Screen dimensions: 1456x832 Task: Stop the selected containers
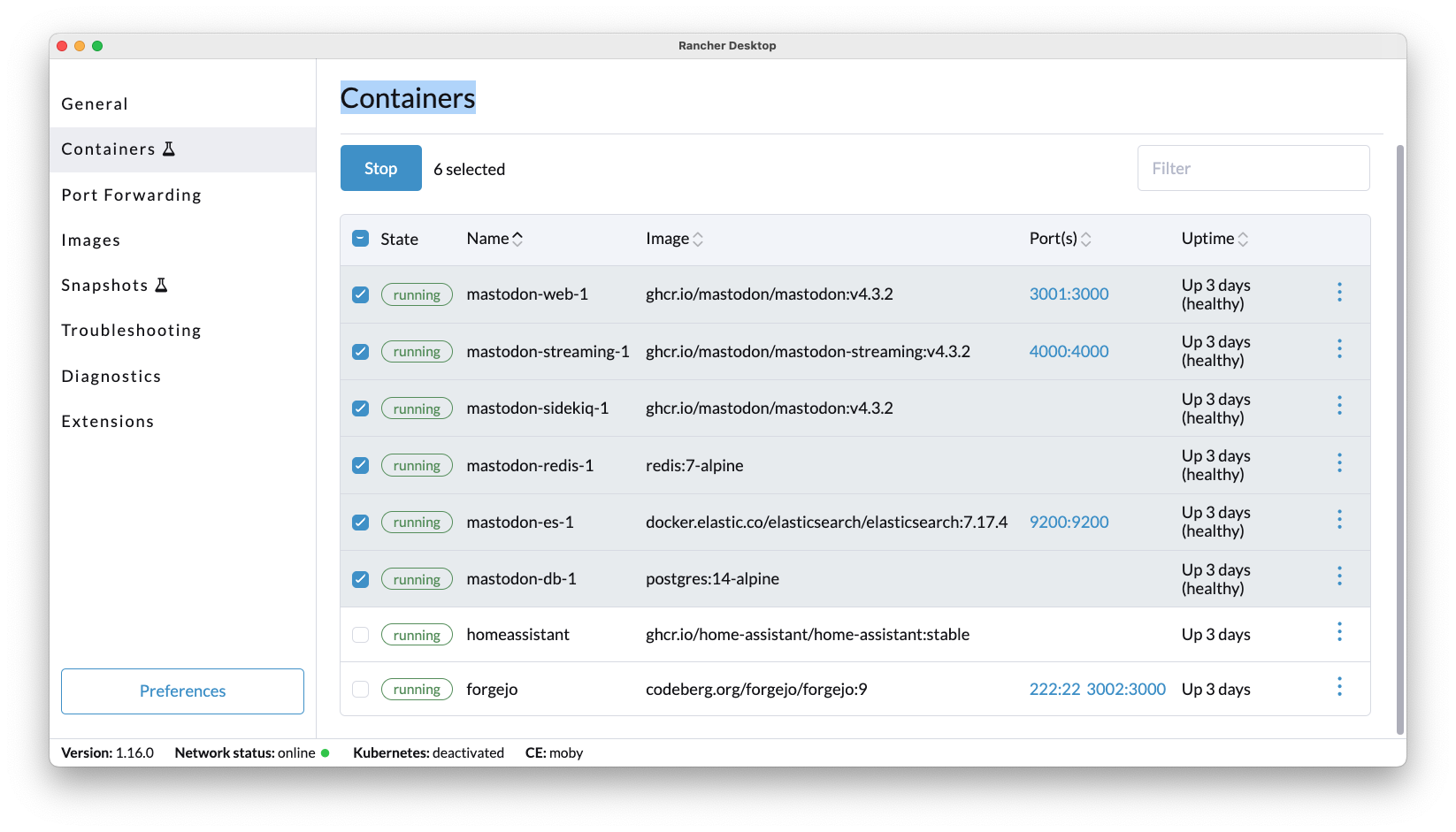380,168
